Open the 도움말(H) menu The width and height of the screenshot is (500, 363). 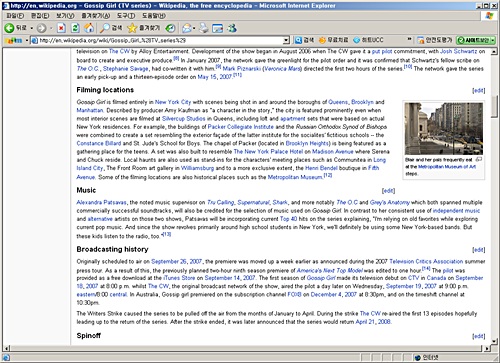[154, 16]
